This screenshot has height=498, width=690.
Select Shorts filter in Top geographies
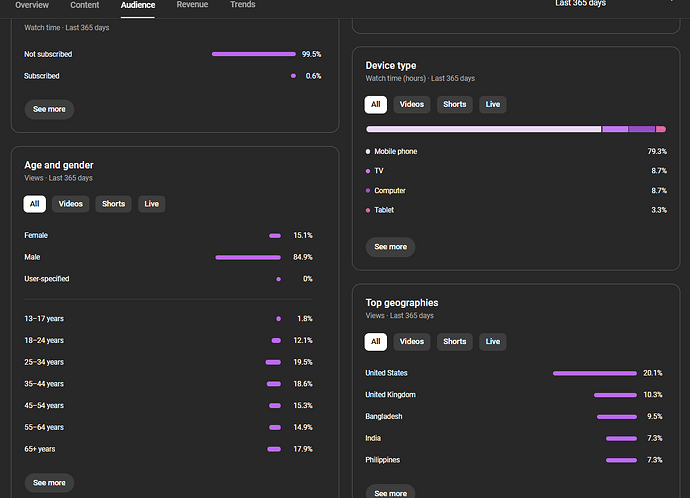(455, 342)
